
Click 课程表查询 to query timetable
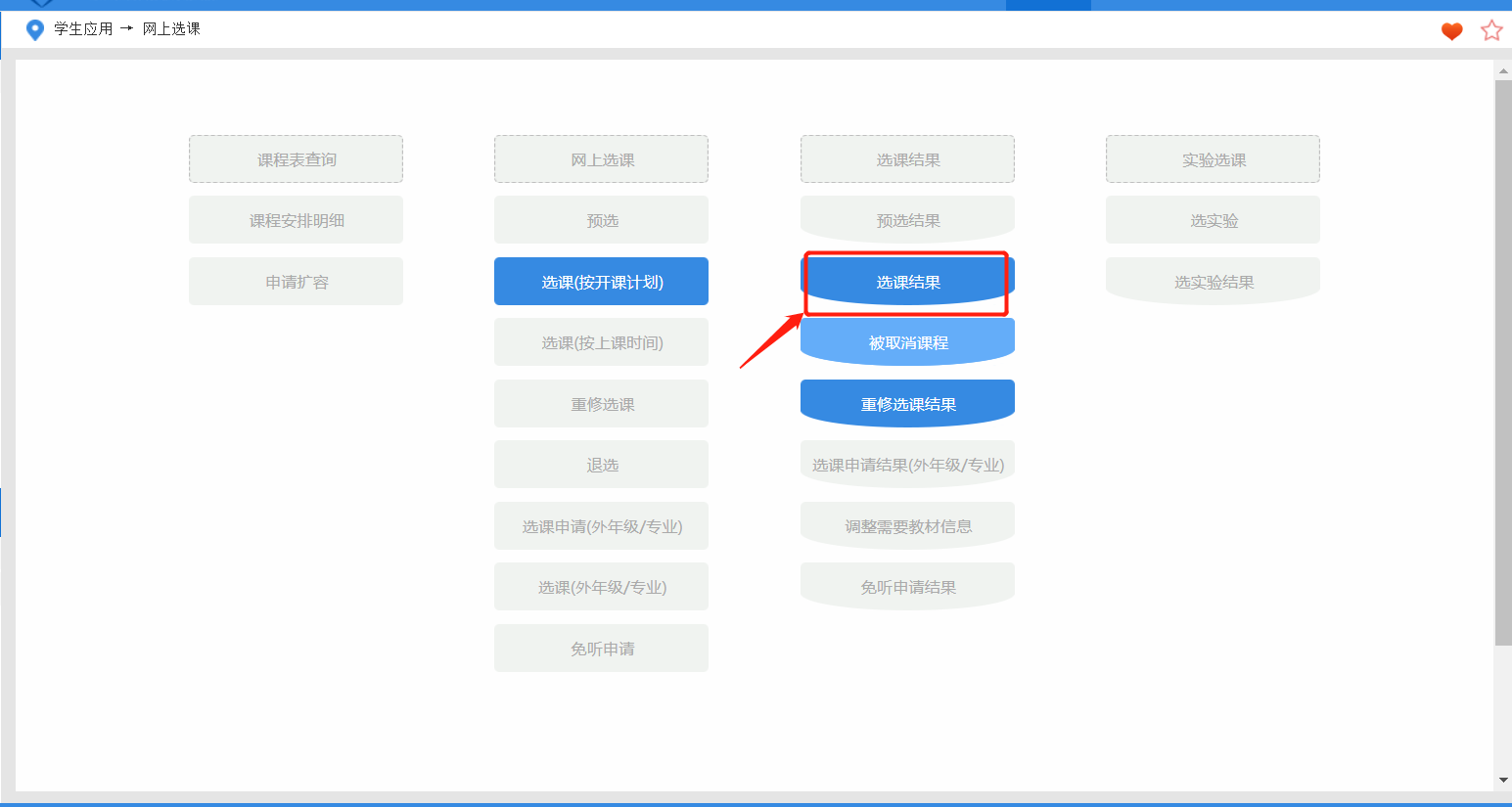click(x=296, y=158)
